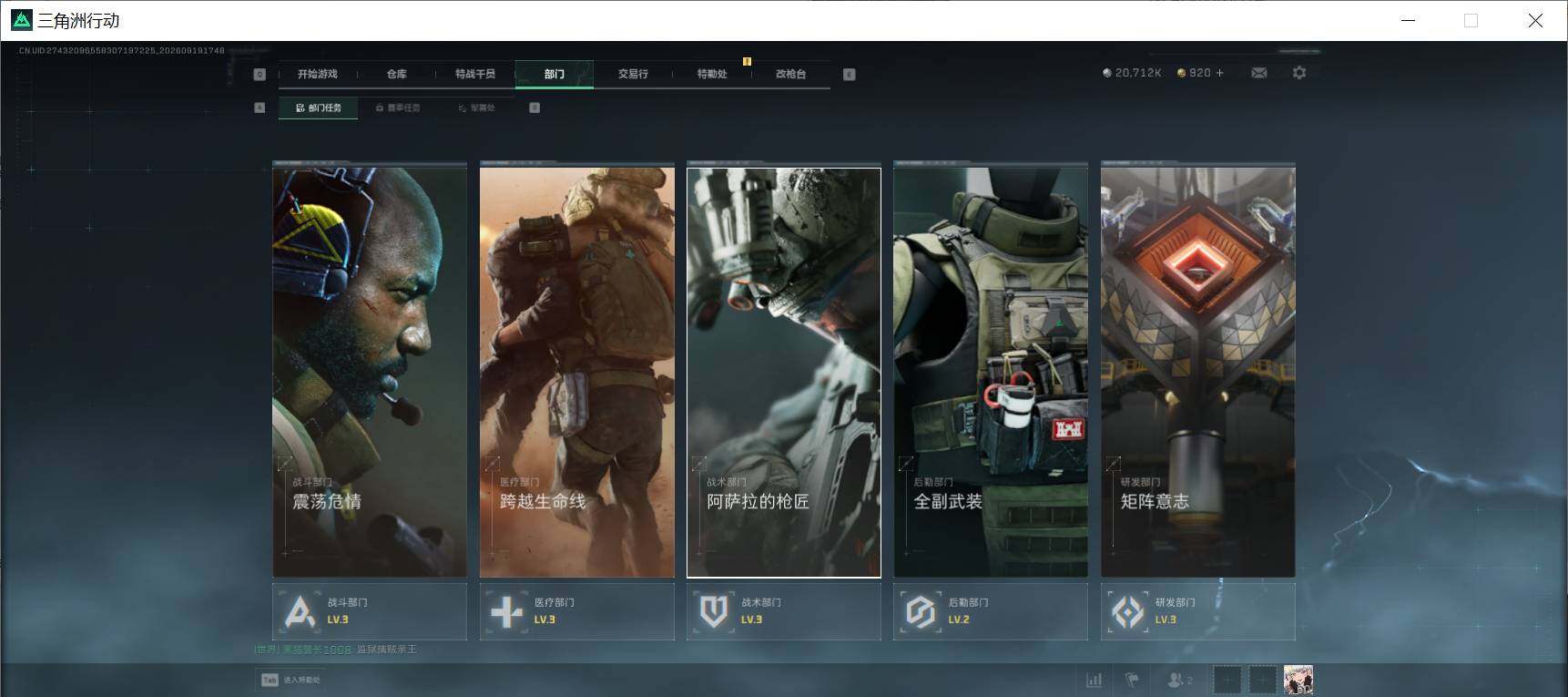Viewport: 1568px width, 697px height.
Task: Open the 矩阵意志 mission card
Action: coord(1198,372)
